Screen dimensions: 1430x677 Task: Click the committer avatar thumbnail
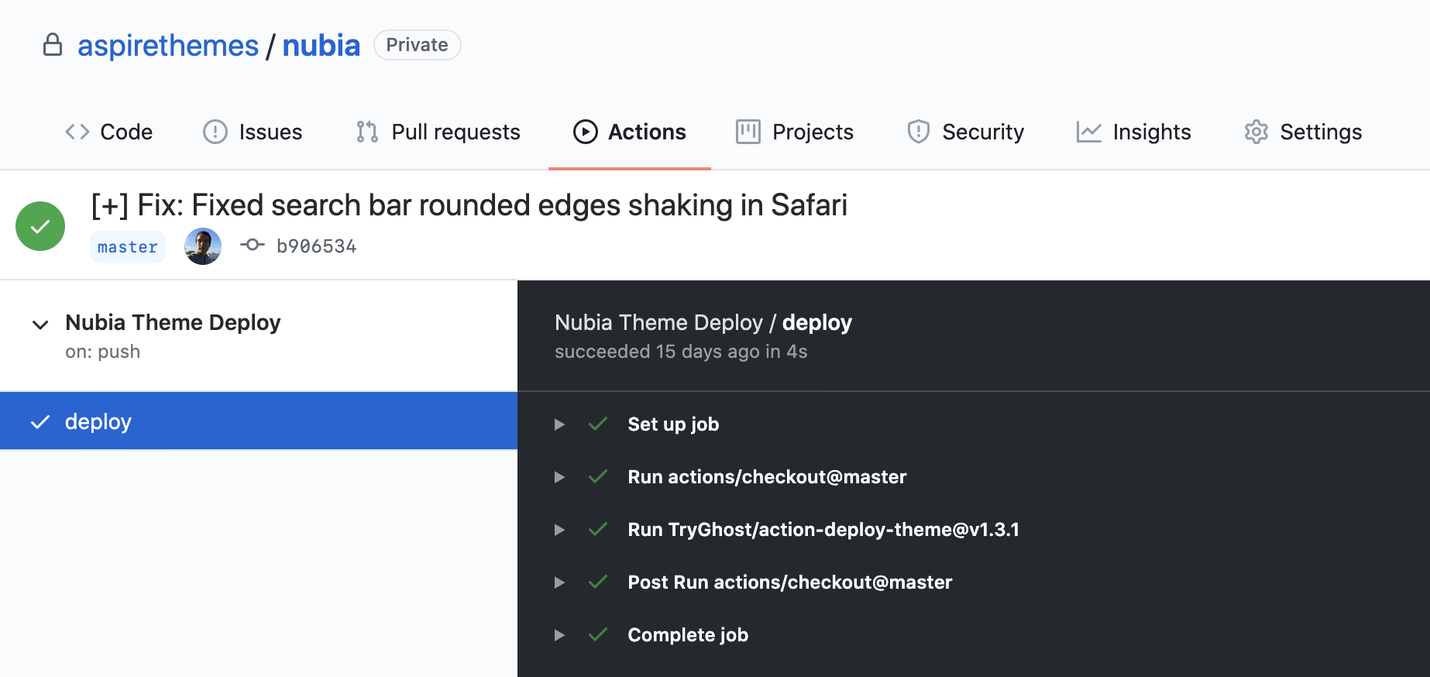(203, 246)
